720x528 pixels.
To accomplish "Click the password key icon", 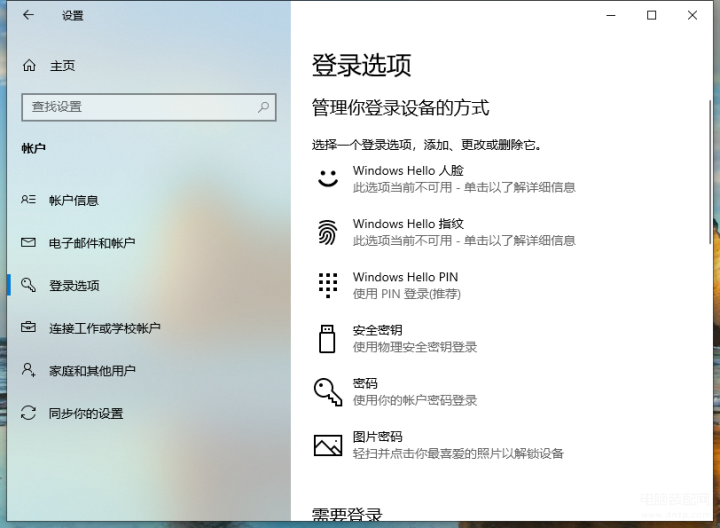I will 328,392.
